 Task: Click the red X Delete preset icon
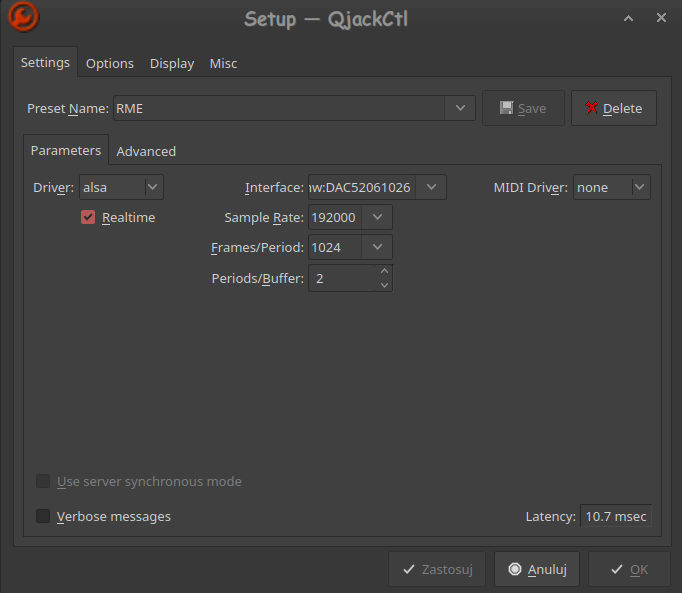pyautogui.click(x=592, y=108)
